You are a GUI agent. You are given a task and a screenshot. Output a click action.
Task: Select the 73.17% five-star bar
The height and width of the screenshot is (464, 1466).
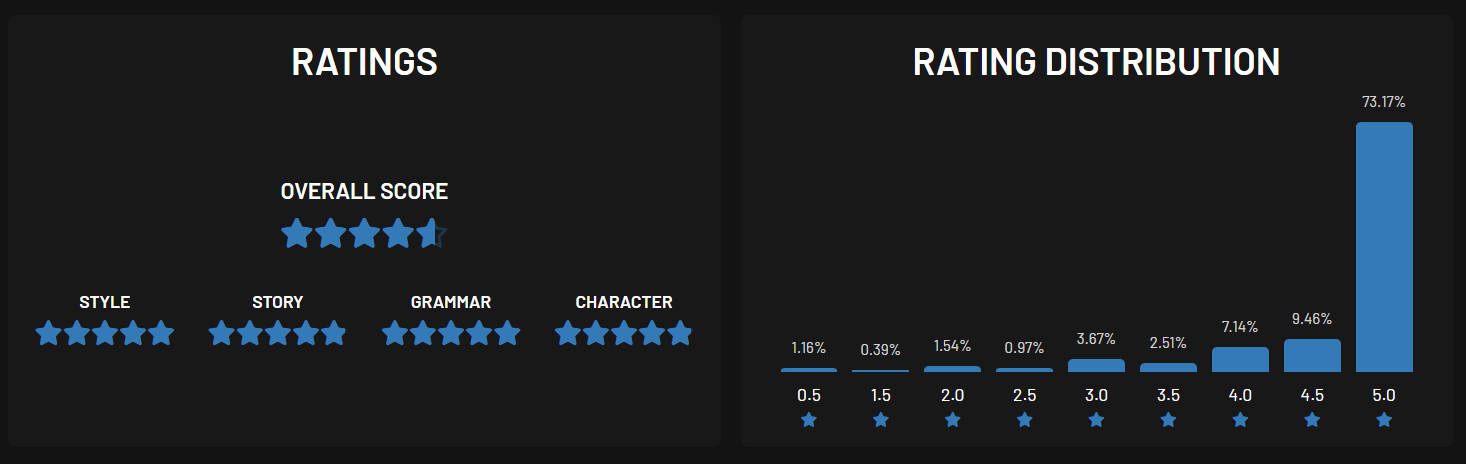tap(1384, 247)
